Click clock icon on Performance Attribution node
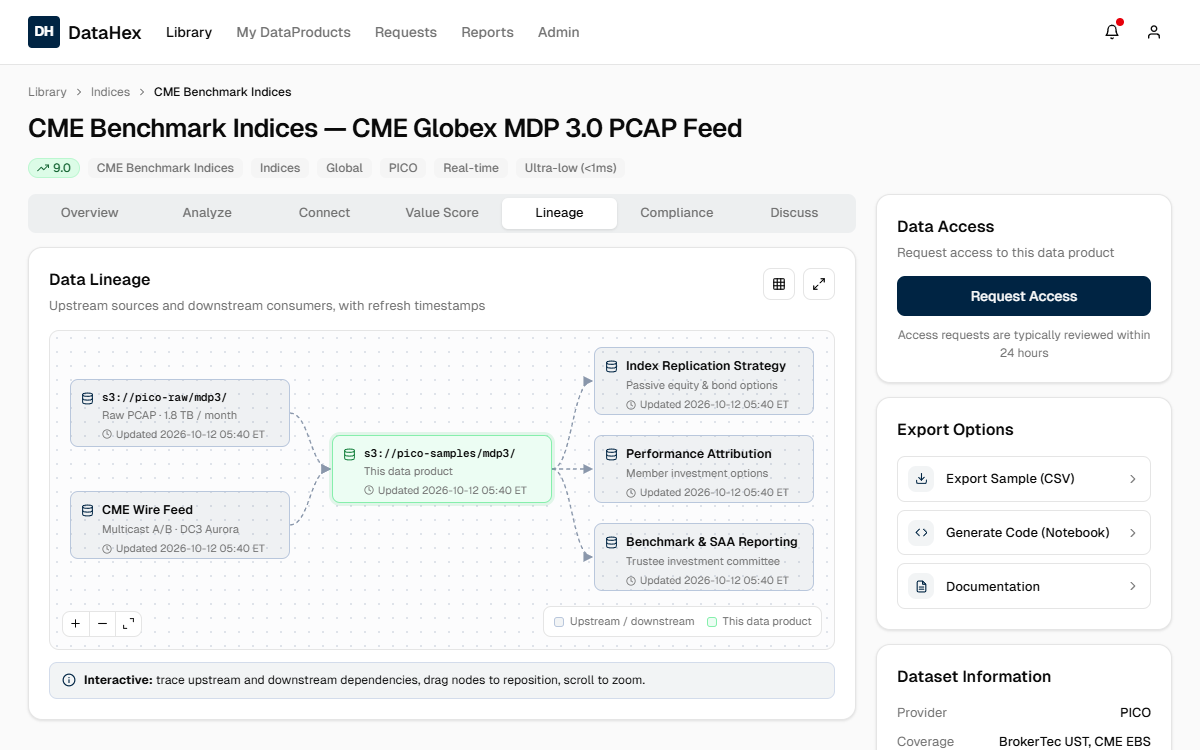Screen dimensions: 1200x750 pos(631,492)
